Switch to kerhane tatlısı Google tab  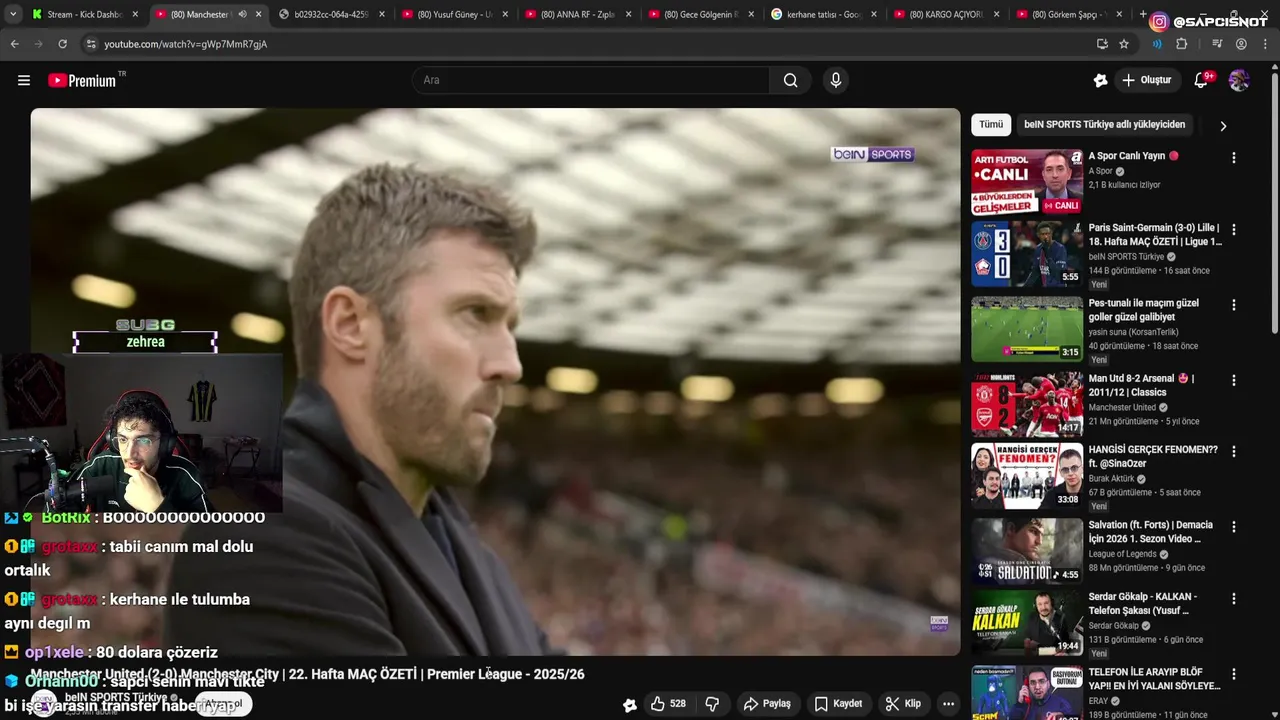(823, 15)
